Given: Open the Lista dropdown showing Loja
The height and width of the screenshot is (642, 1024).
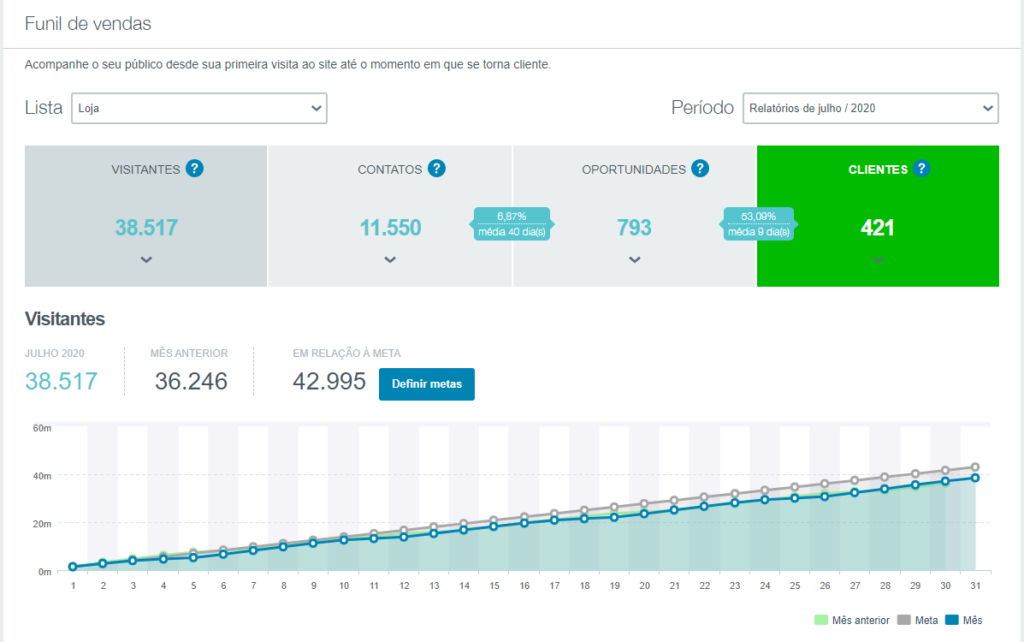Looking at the screenshot, I should 199,108.
